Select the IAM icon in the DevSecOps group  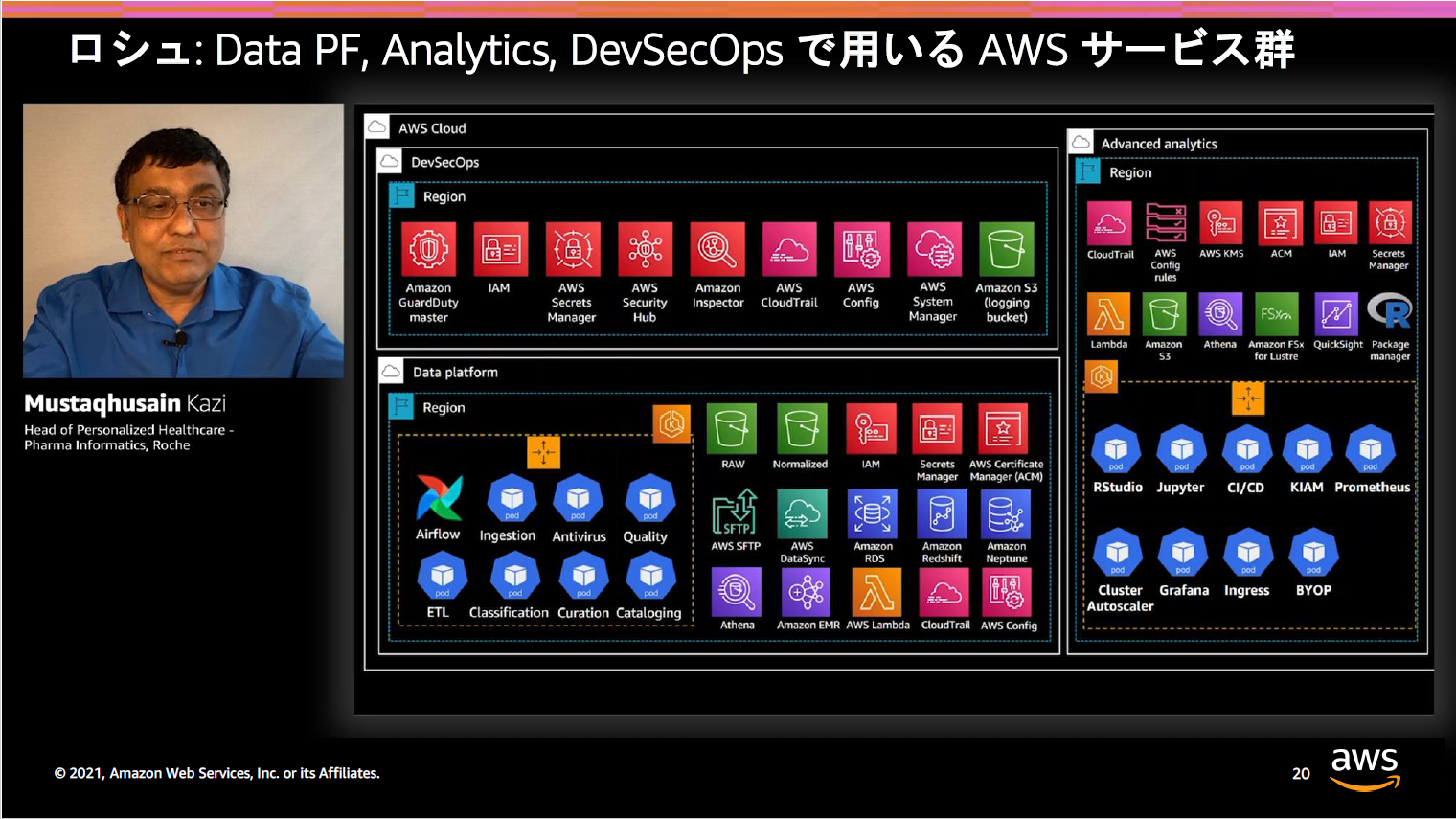[500, 250]
